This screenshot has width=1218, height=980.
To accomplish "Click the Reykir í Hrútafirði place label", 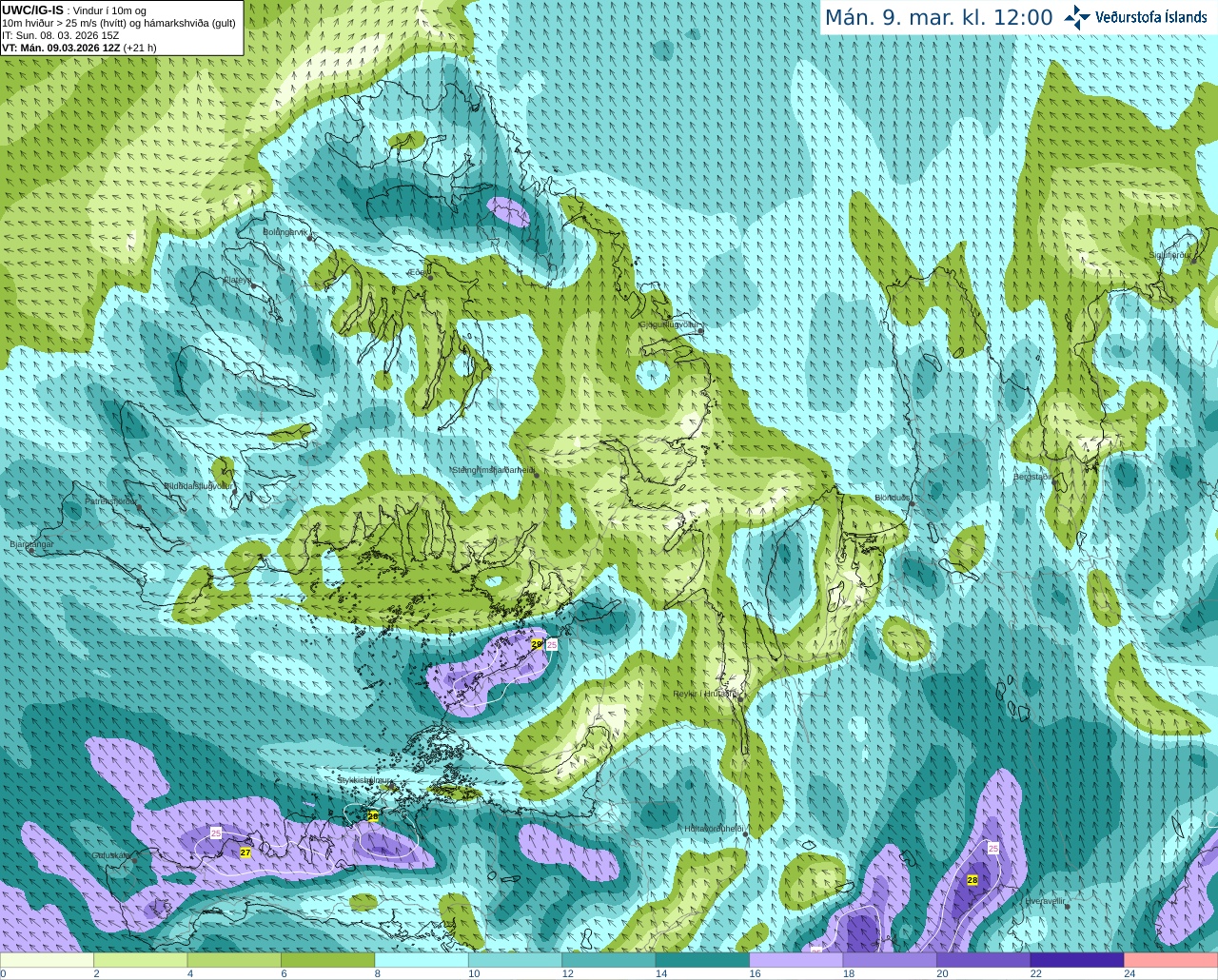I will pos(705,694).
